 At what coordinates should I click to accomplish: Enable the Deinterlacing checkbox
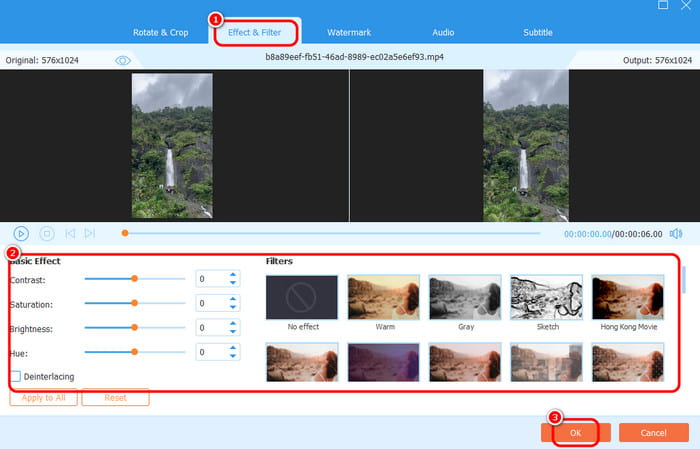16,376
